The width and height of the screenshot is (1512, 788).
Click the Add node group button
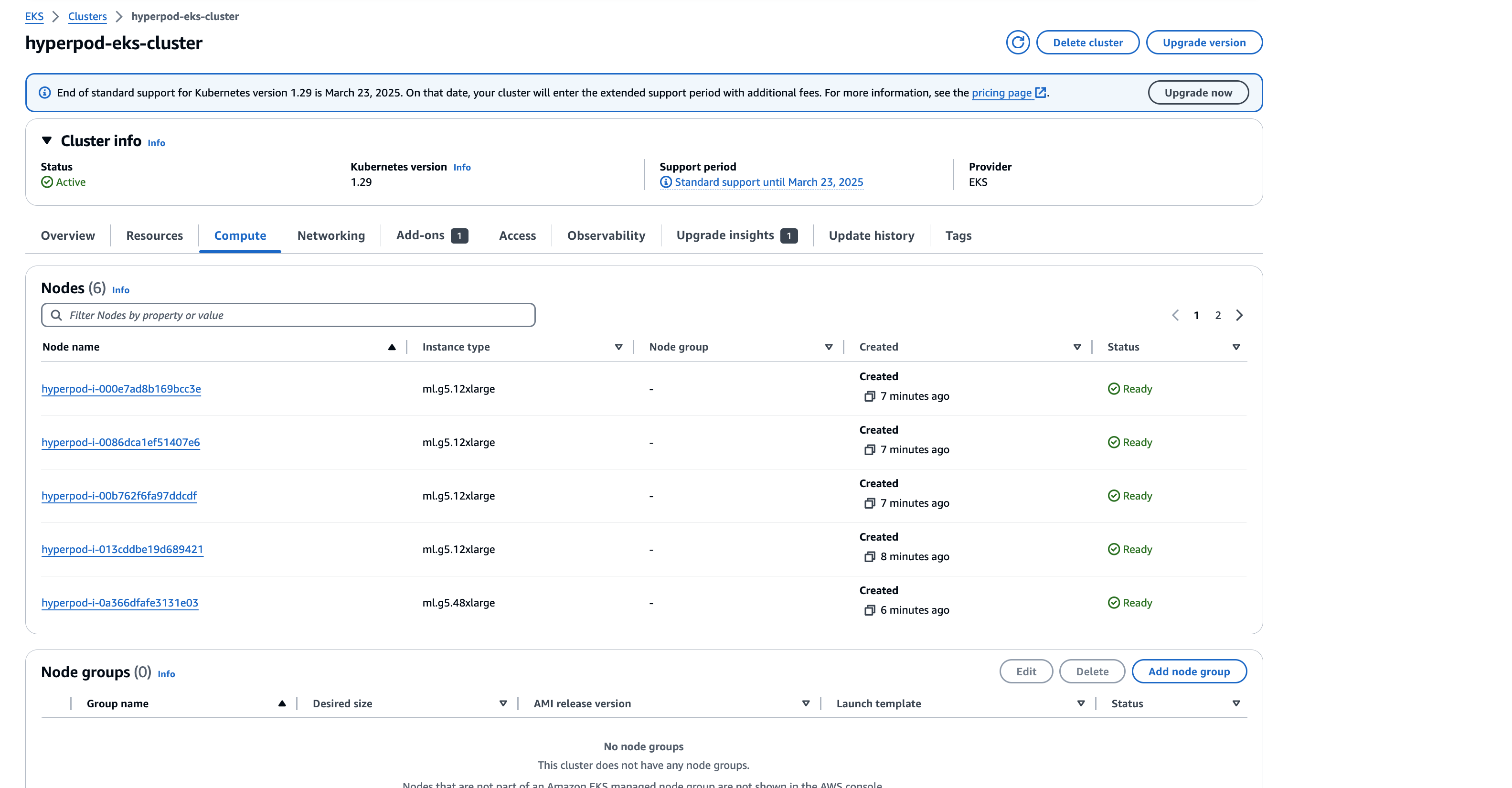coord(1189,671)
